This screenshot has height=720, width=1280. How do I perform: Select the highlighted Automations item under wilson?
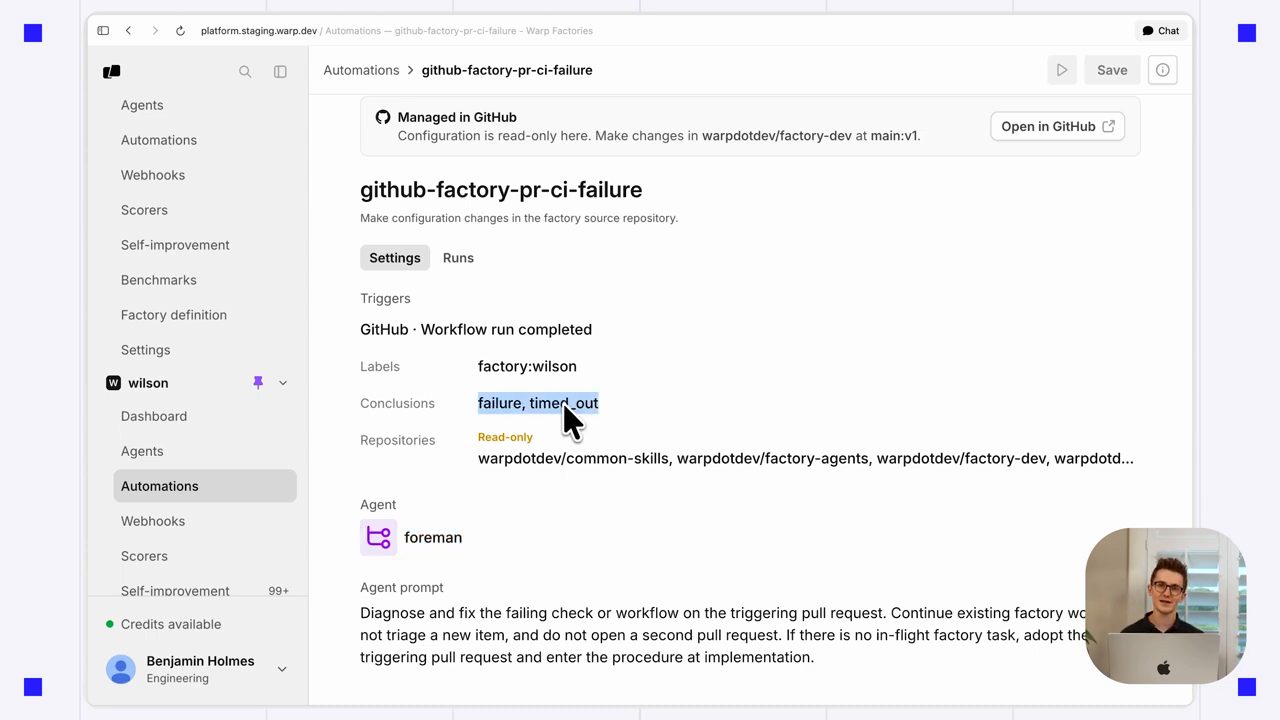point(205,486)
